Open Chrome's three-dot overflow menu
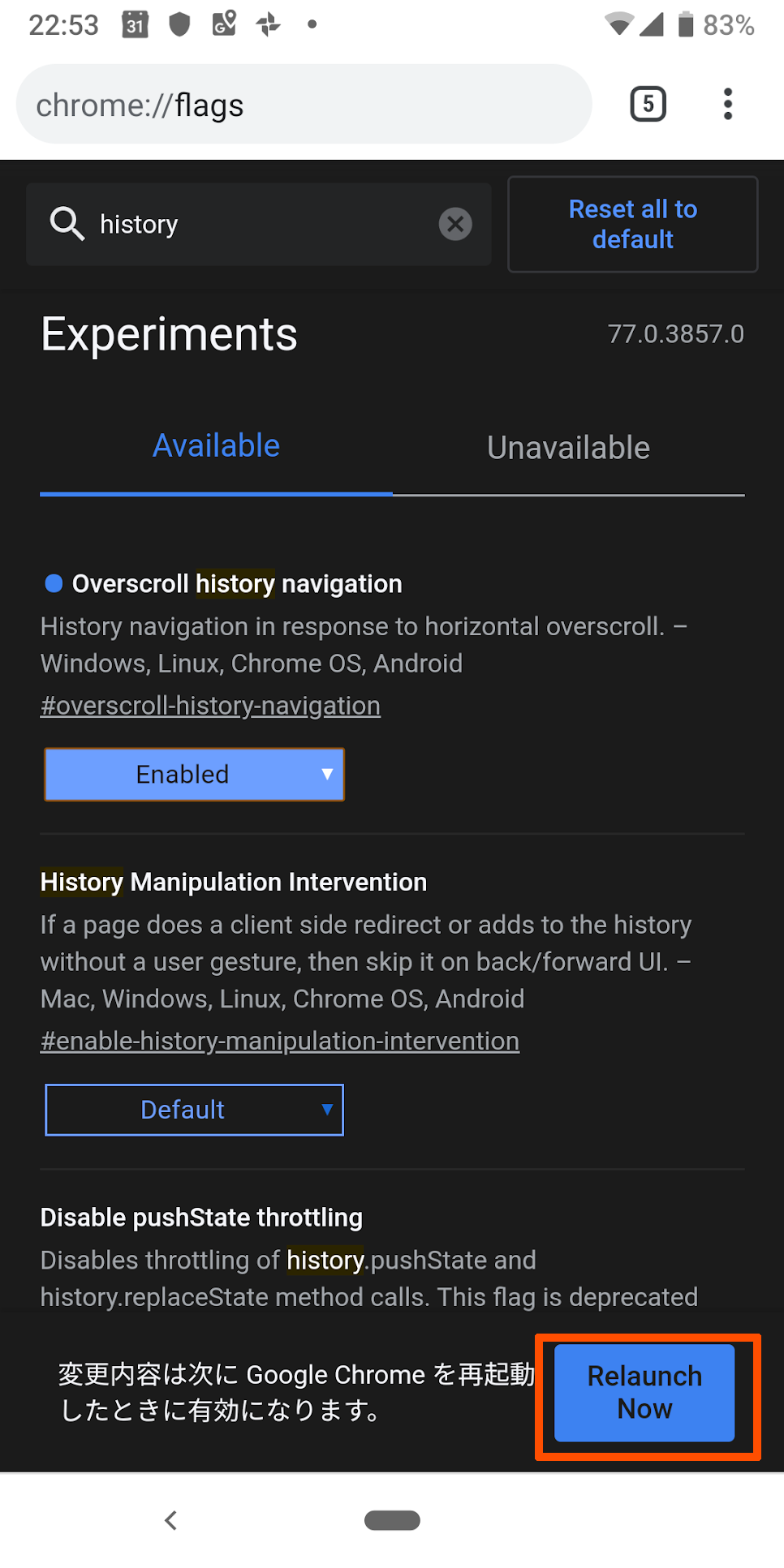The width and height of the screenshot is (784, 1568). point(728,104)
